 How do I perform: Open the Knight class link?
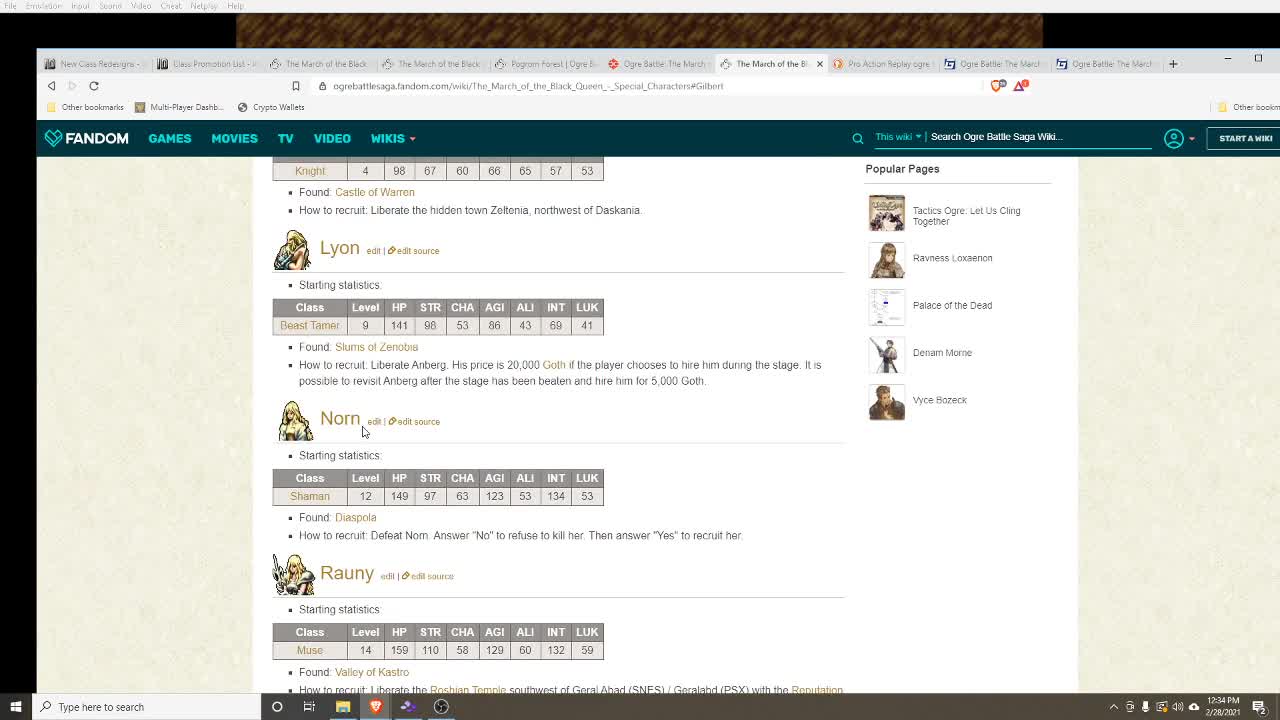[310, 171]
